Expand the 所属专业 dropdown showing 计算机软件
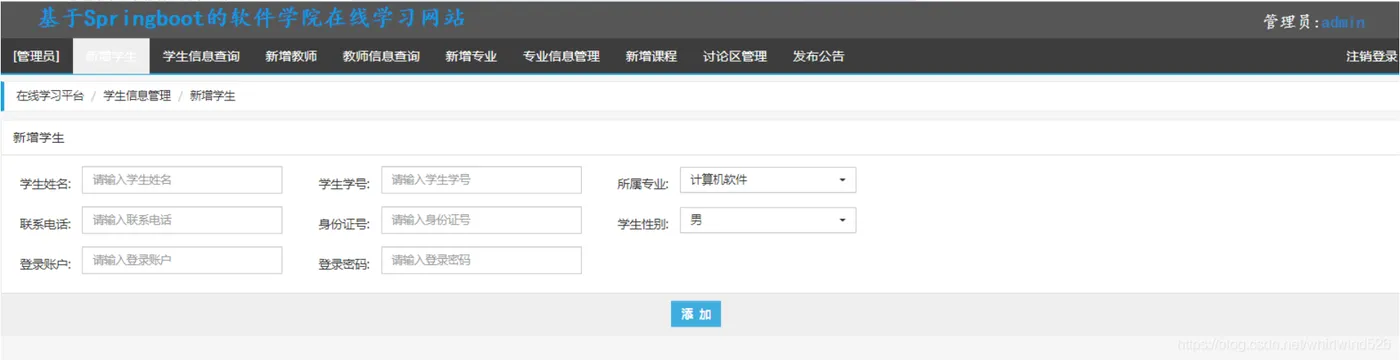The image size is (1400, 360). (x=768, y=180)
